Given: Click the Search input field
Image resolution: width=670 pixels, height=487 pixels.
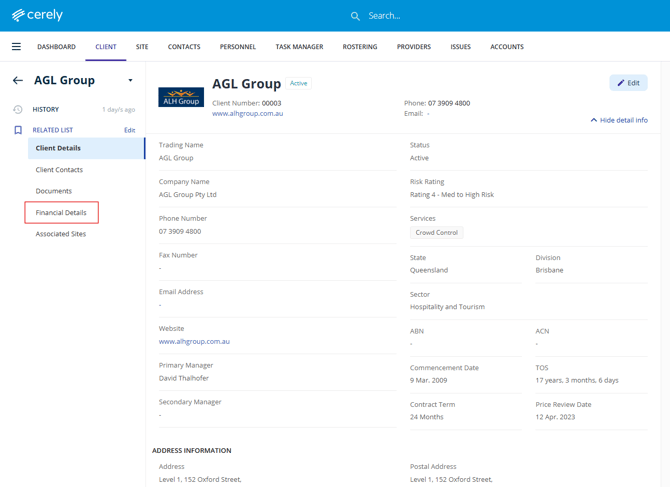Looking at the screenshot, I should (384, 16).
